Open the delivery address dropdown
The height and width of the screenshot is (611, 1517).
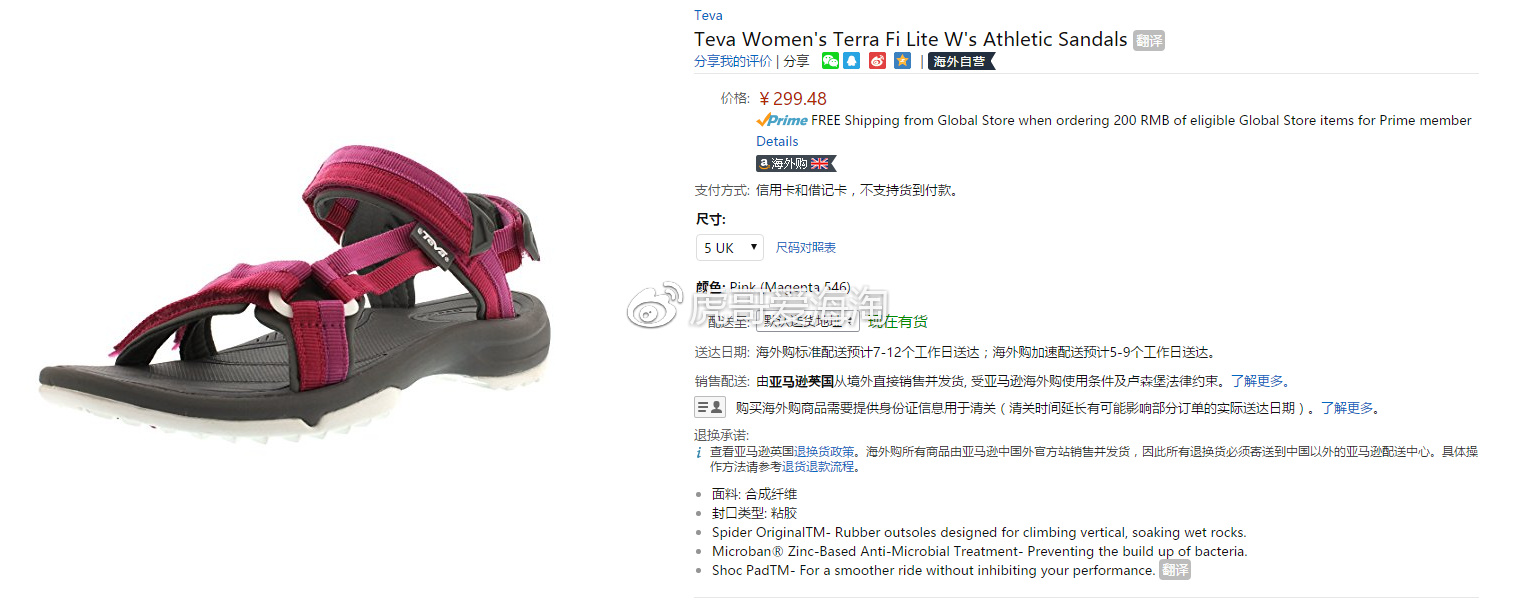[807, 321]
